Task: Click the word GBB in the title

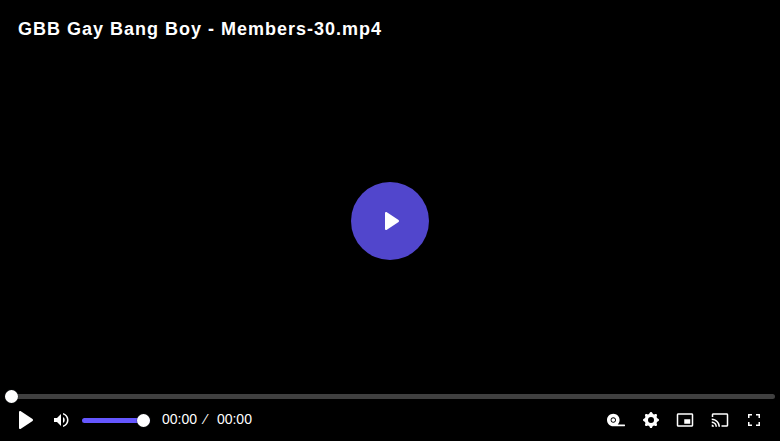Action: click(39, 29)
